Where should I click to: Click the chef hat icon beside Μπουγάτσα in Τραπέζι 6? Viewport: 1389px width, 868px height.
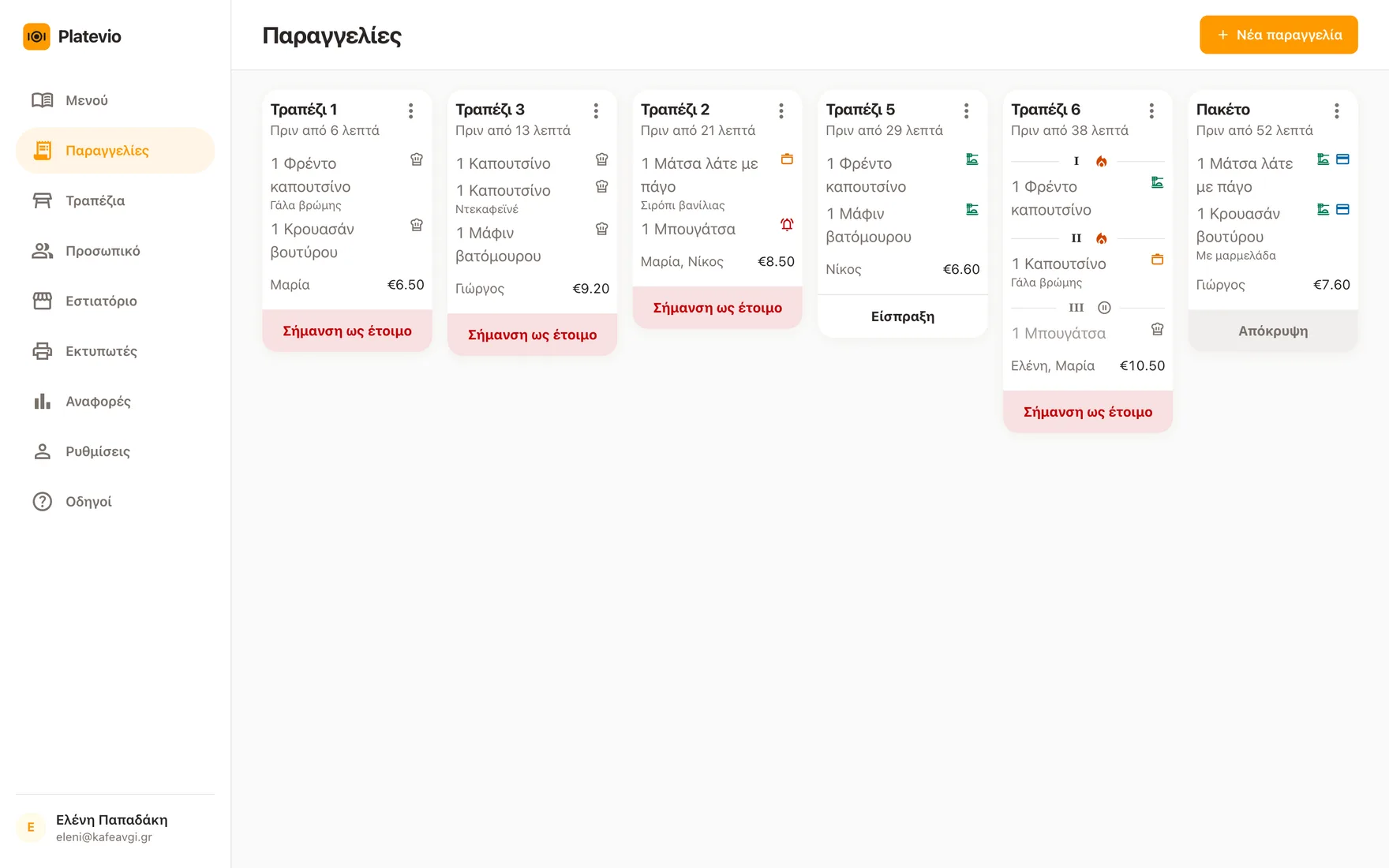click(x=1157, y=329)
